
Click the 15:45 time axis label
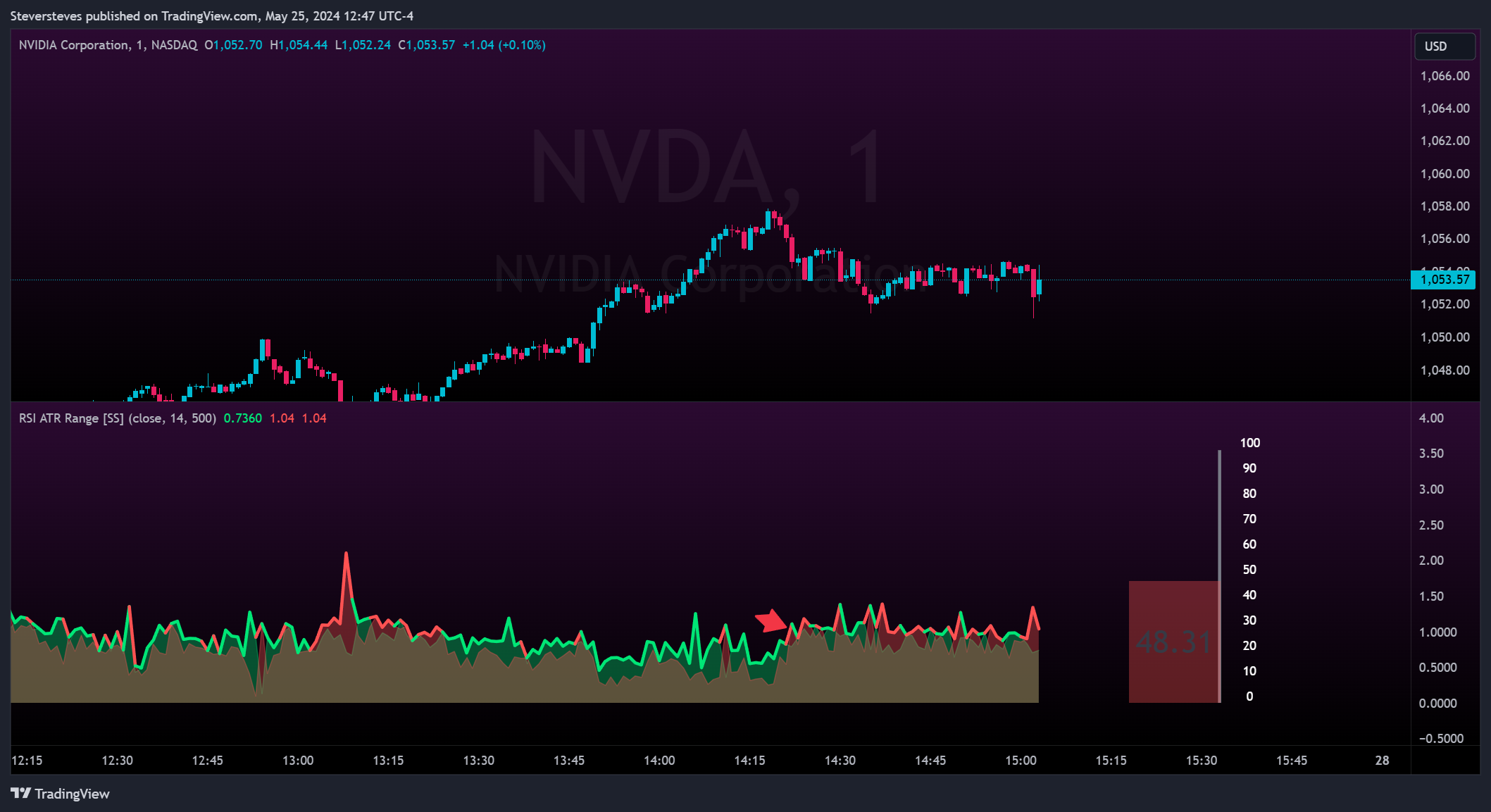point(1292,761)
